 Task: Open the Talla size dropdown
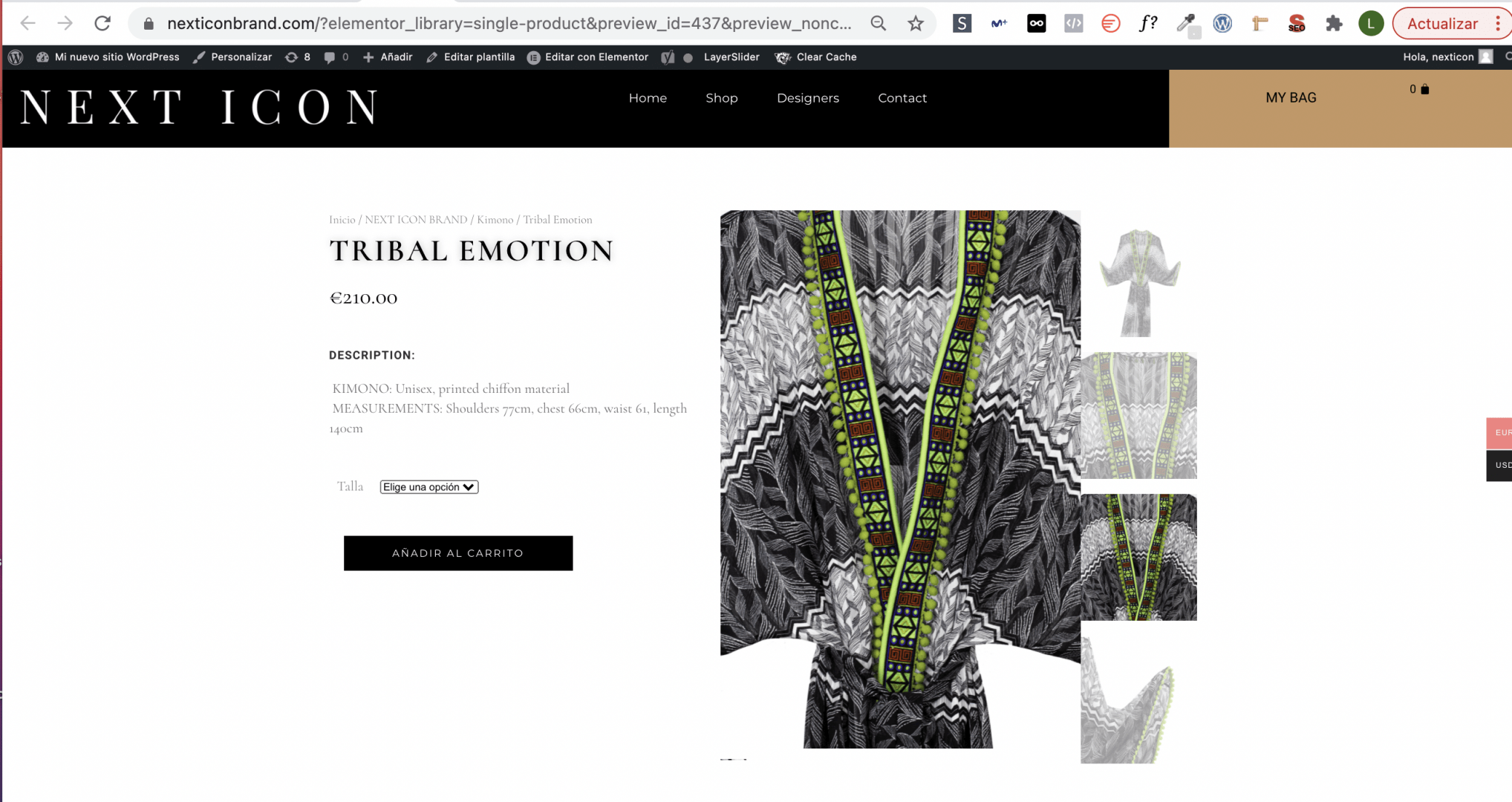[x=428, y=487]
